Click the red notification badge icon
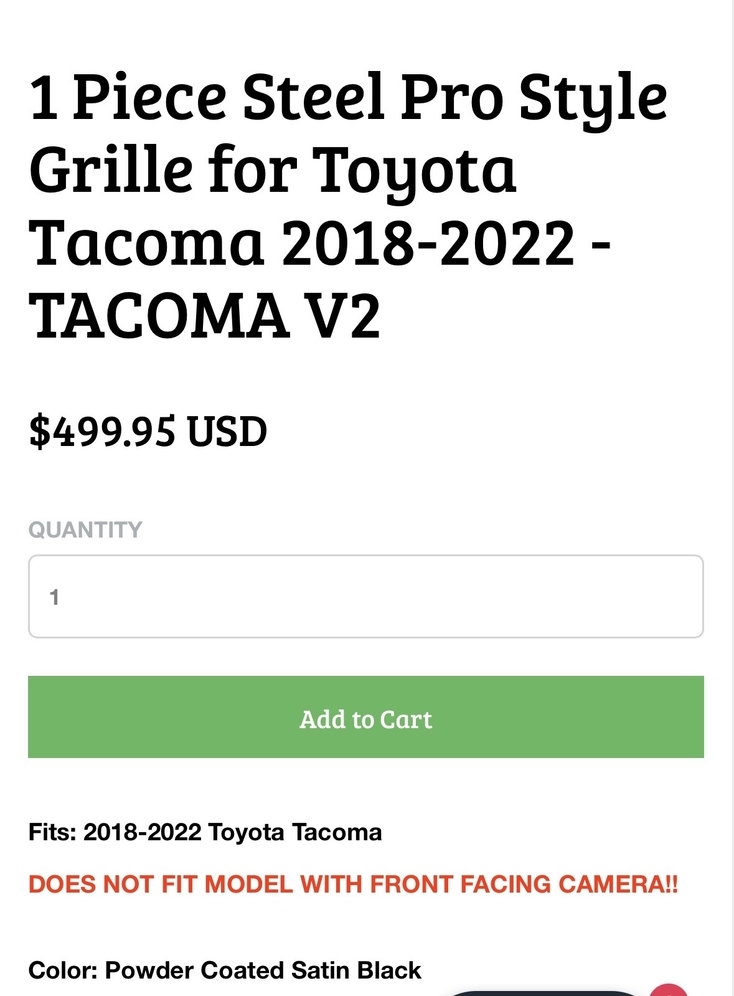Screen dimensions: 734x996 [668, 990]
